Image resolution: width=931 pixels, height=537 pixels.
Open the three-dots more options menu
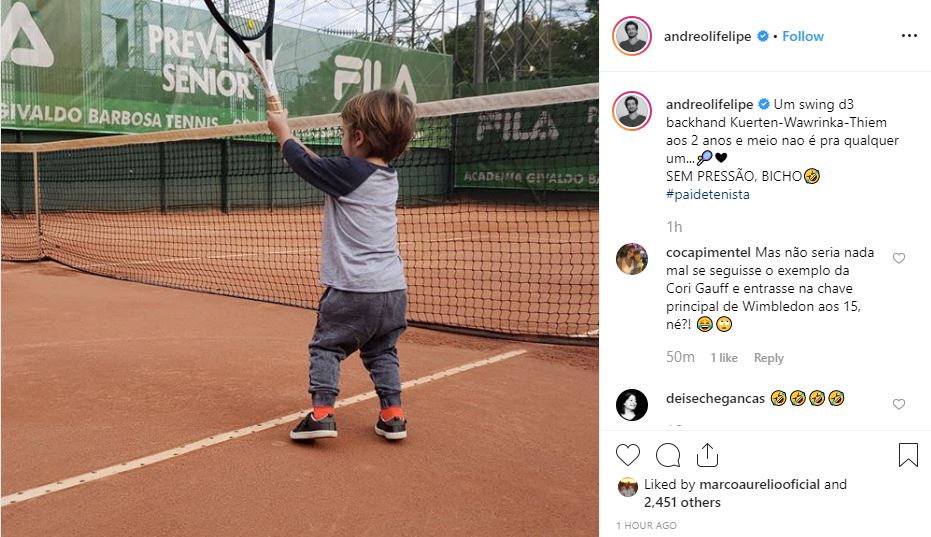pyautogui.click(x=909, y=36)
